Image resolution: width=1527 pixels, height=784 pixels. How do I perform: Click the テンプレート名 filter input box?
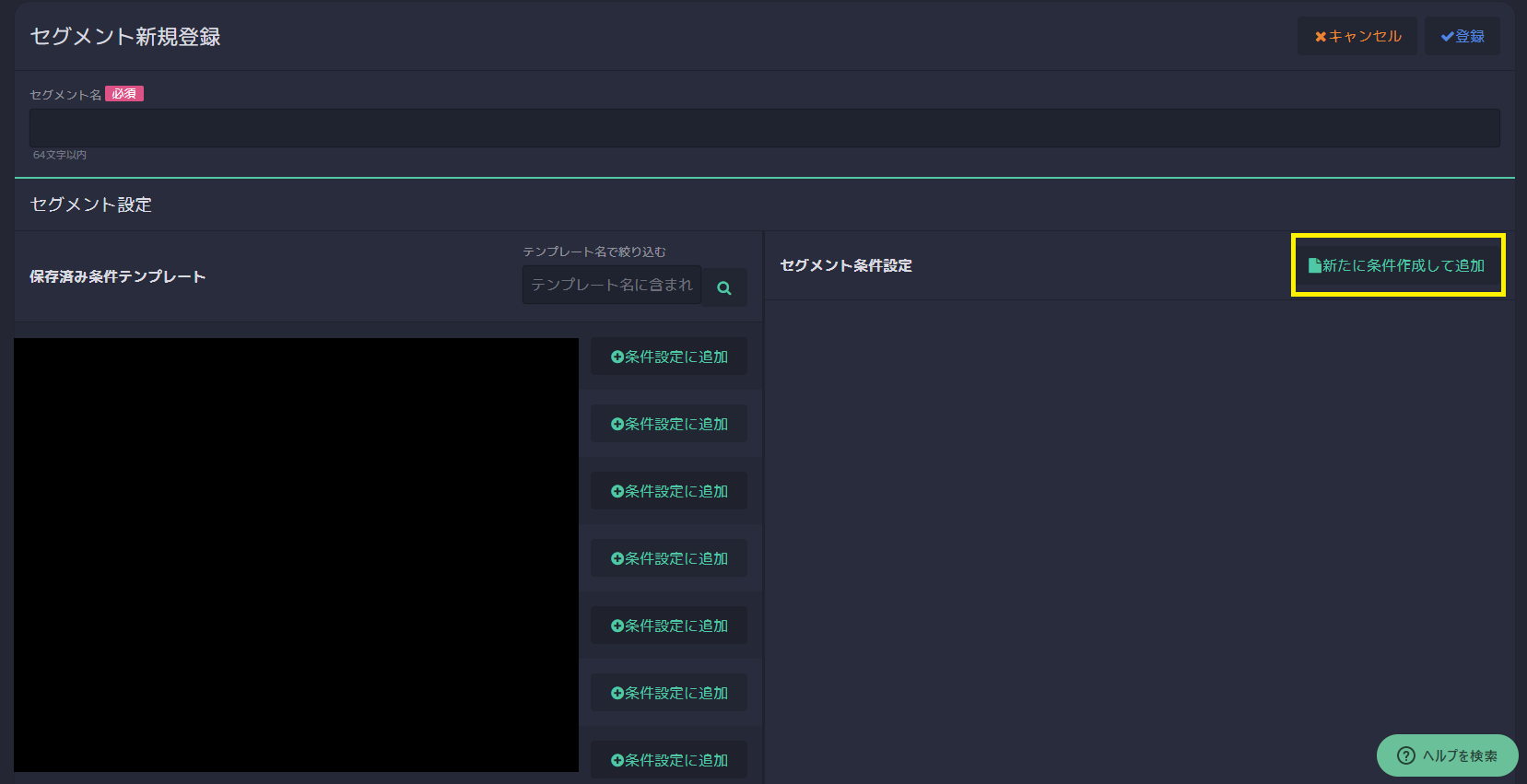point(612,285)
